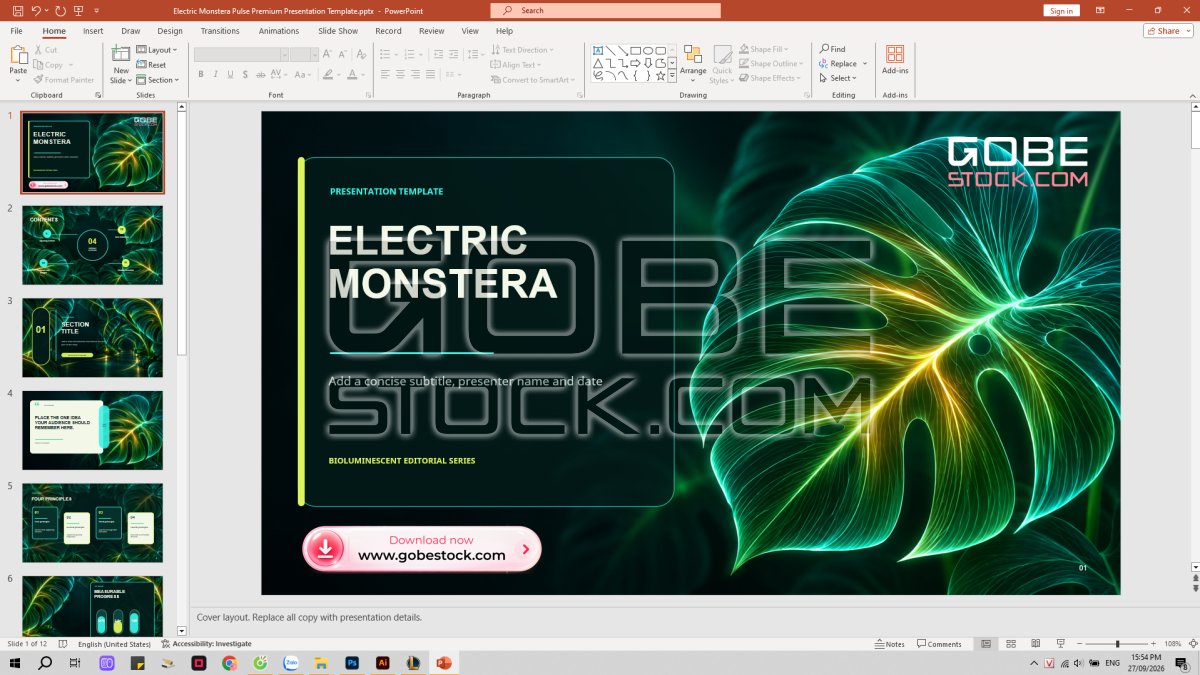1200x675 pixels.
Task: Collapse the ribbon with the chevron
Action: coord(1192,95)
